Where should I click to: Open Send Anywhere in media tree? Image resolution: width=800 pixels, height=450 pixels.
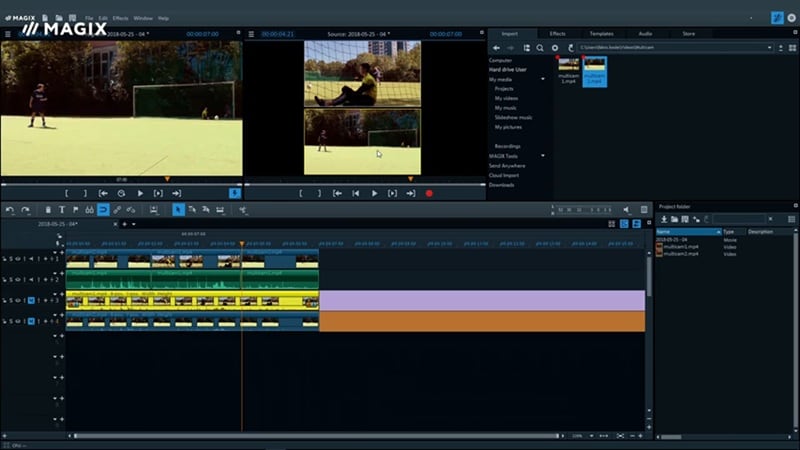pyautogui.click(x=507, y=165)
